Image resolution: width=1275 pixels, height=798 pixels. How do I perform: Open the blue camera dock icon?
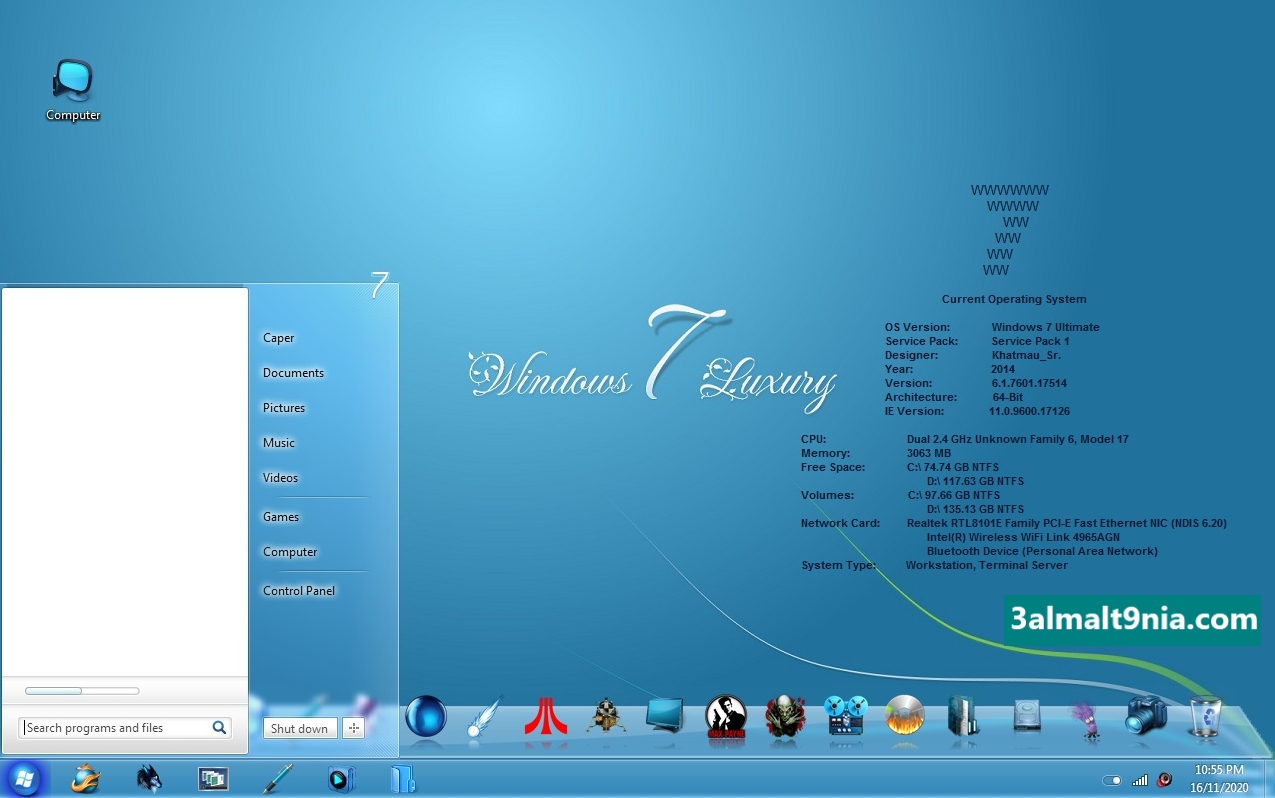[x=1146, y=716]
